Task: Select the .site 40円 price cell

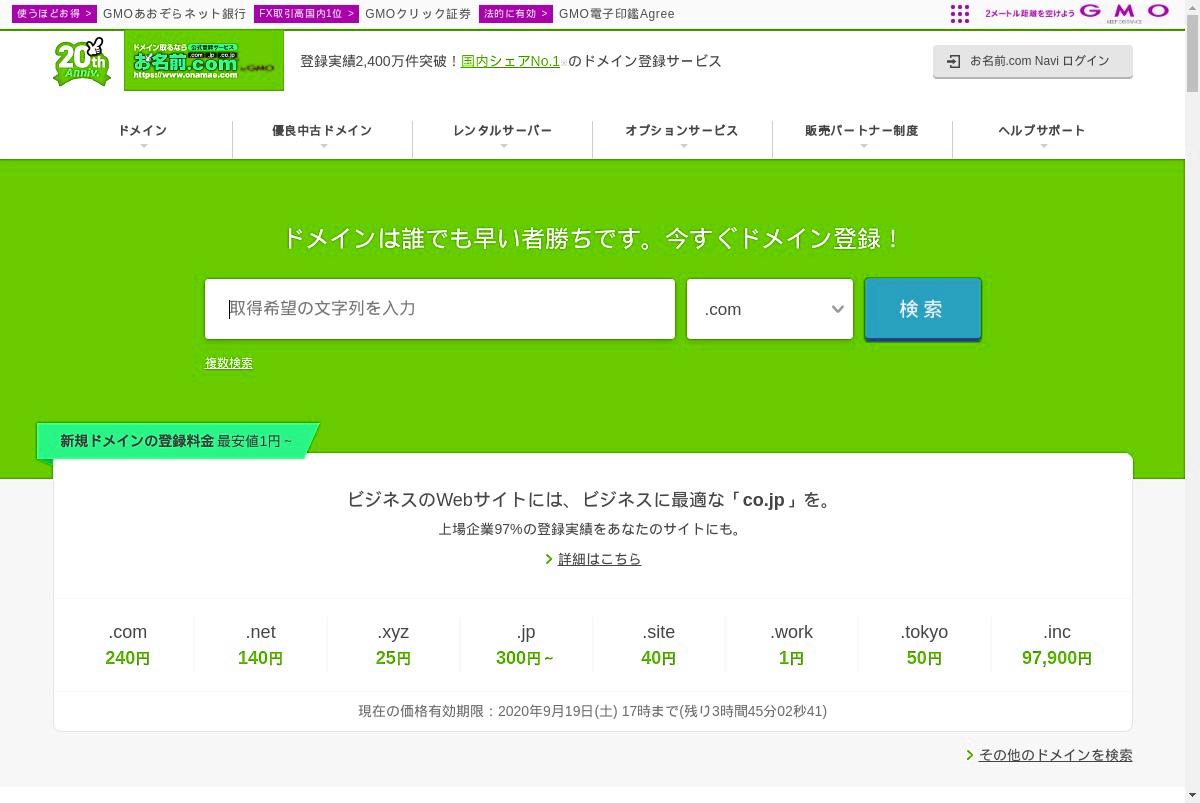Action: [659, 645]
